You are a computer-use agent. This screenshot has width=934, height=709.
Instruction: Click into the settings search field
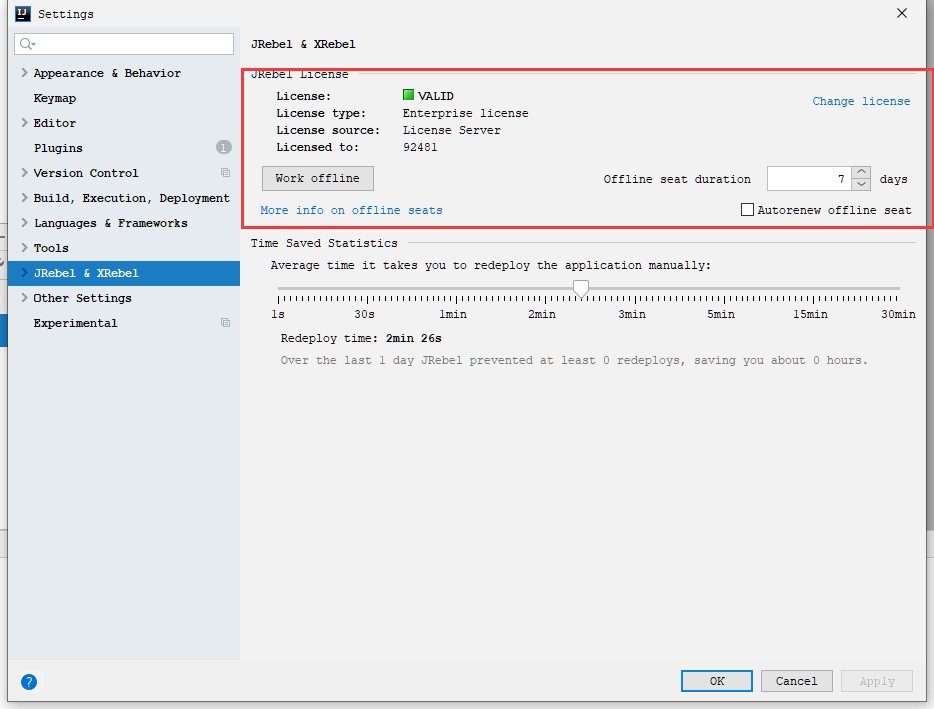point(124,44)
